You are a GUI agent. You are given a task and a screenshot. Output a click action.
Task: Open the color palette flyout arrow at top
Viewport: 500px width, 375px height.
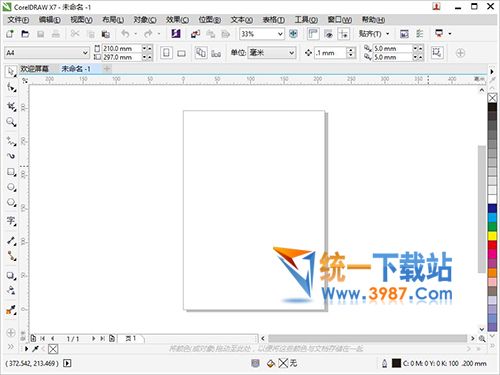[492, 71]
